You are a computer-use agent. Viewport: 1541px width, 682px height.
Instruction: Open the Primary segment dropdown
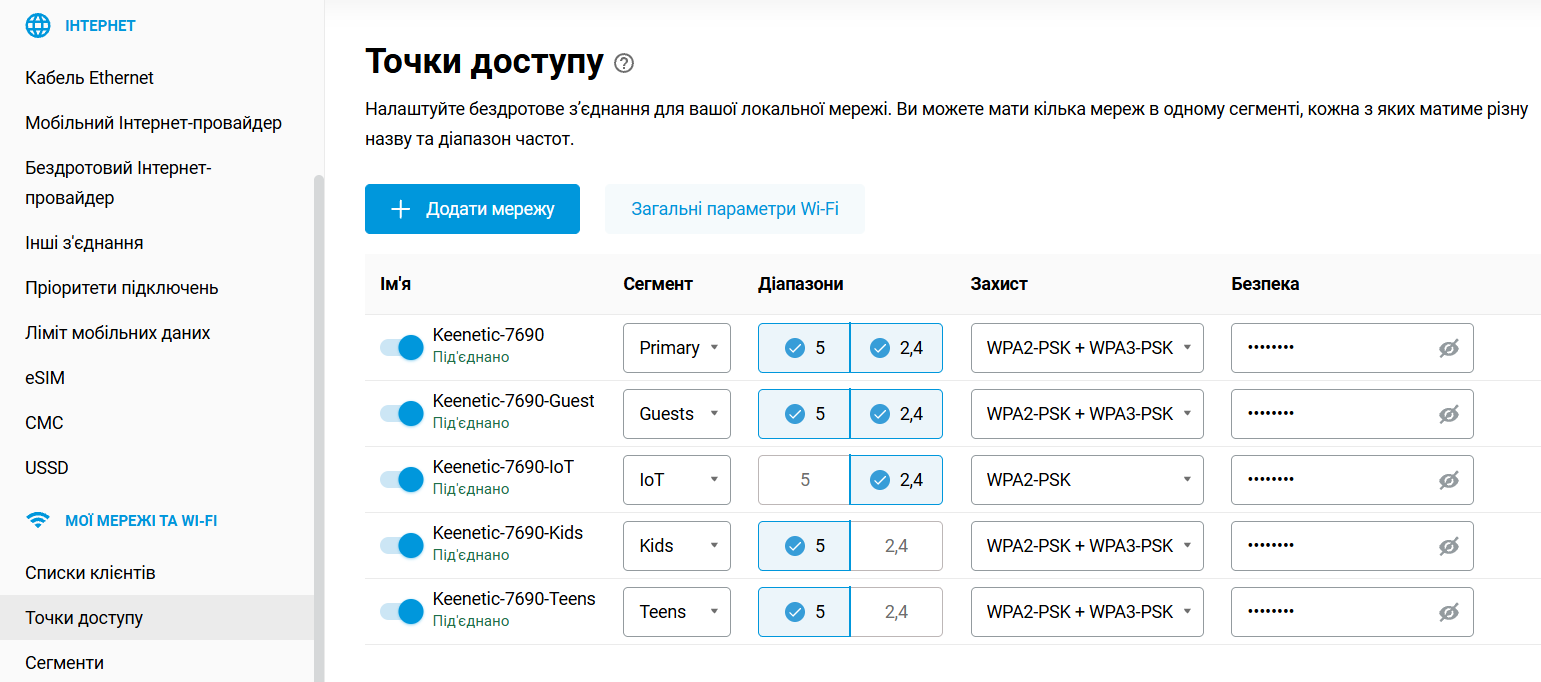coord(677,348)
